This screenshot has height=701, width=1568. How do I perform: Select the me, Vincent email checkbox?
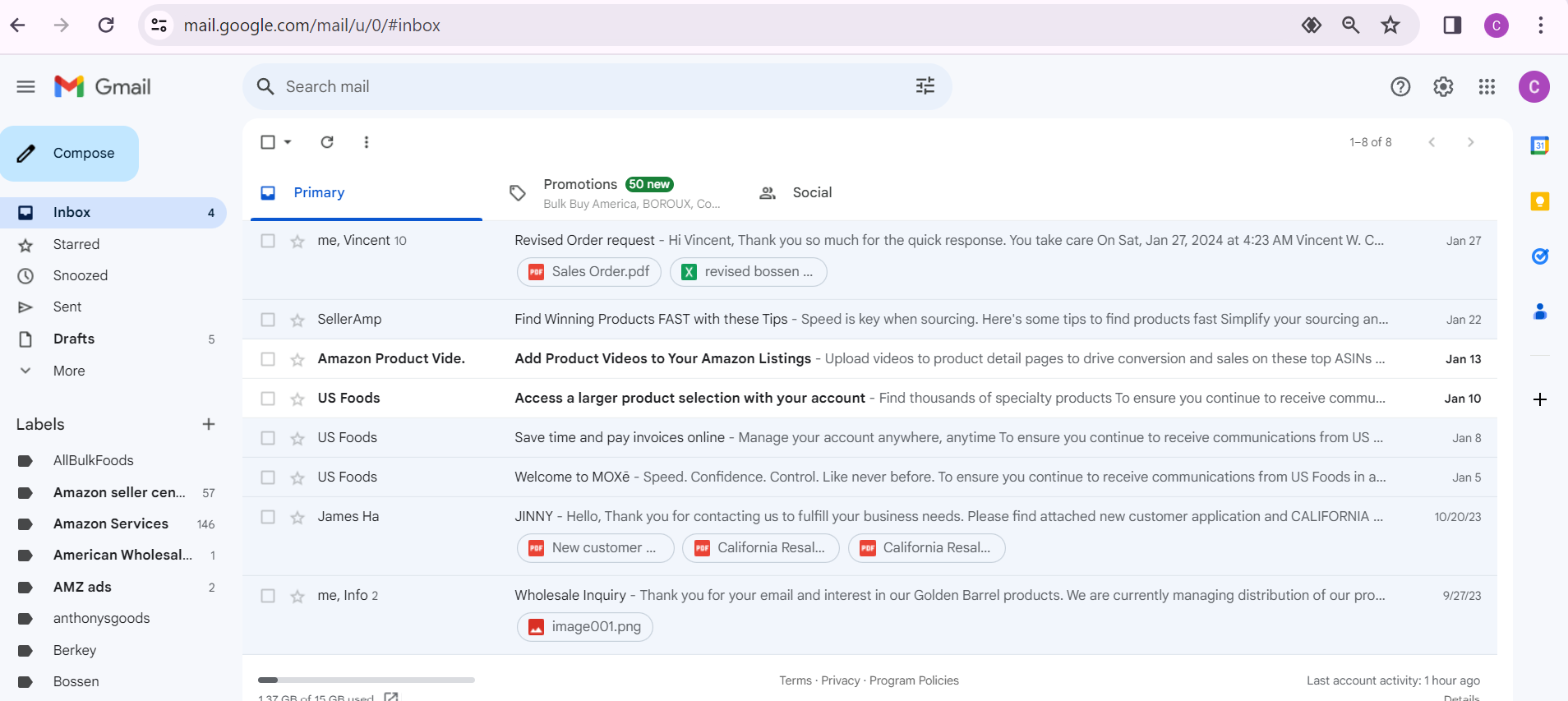coord(268,241)
